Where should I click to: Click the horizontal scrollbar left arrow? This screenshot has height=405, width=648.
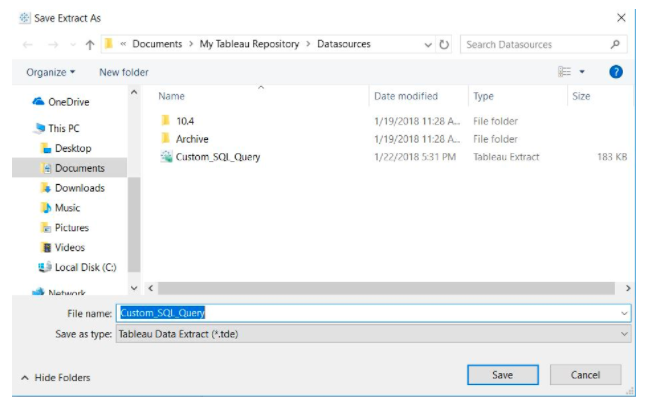click(x=151, y=288)
